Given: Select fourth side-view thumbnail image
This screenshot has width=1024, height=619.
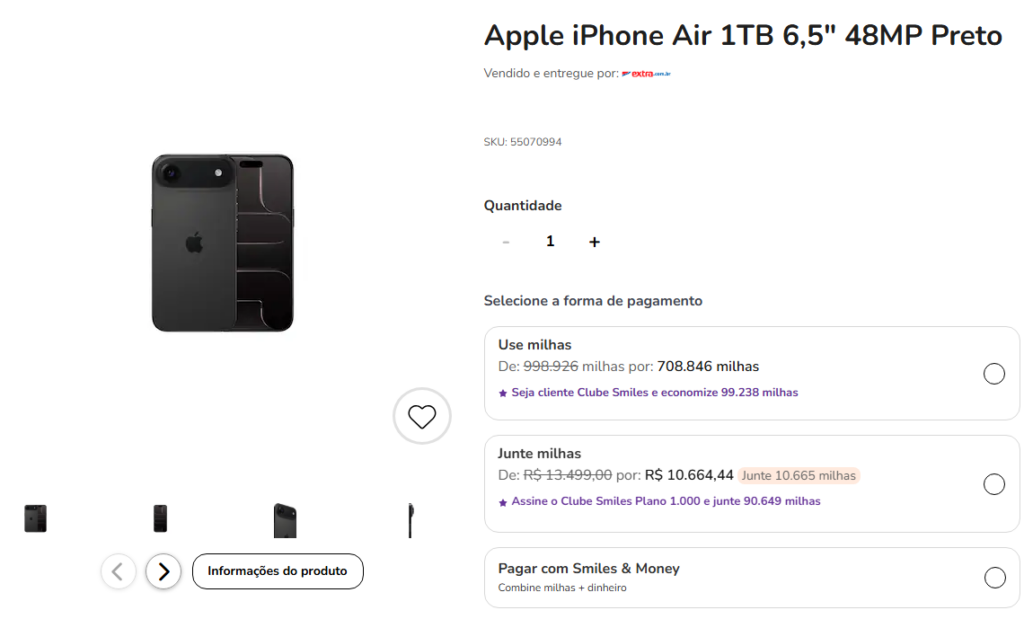Looking at the screenshot, I should pyautogui.click(x=410, y=520).
